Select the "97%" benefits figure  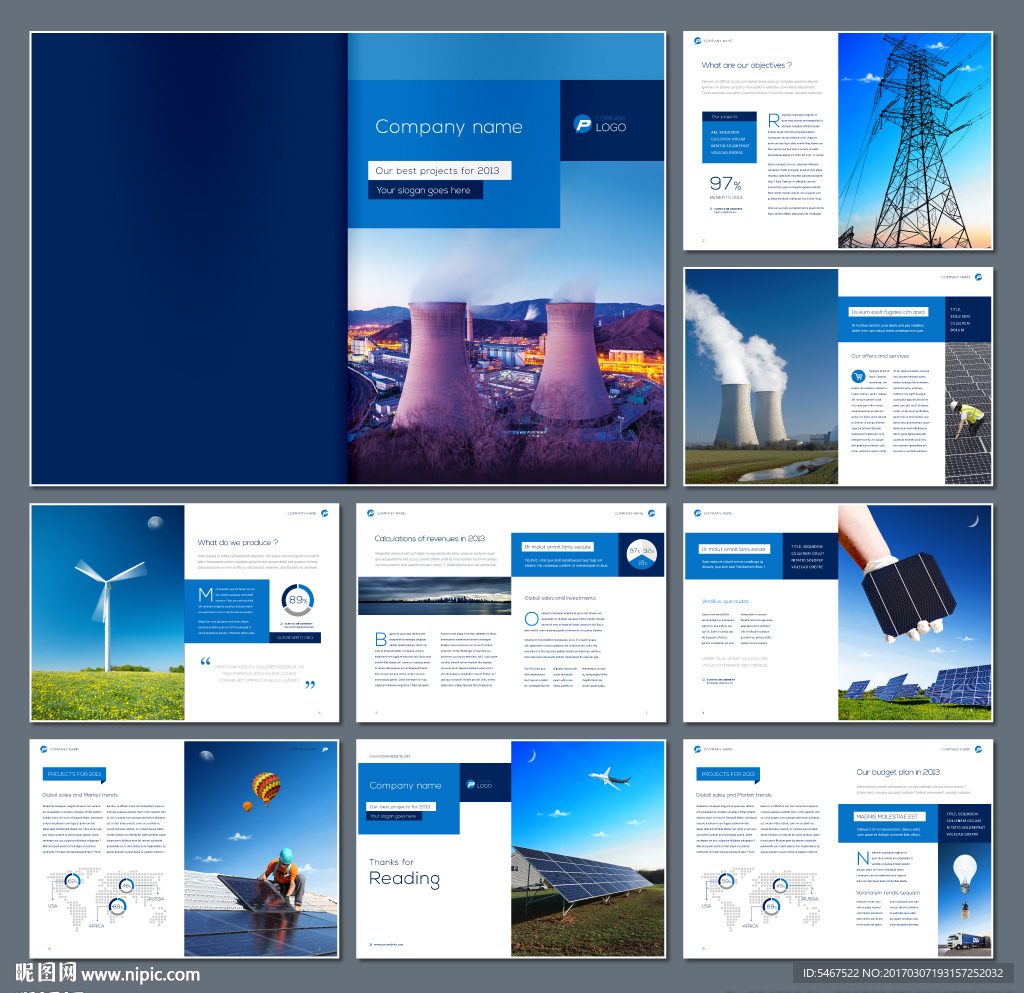[726, 183]
